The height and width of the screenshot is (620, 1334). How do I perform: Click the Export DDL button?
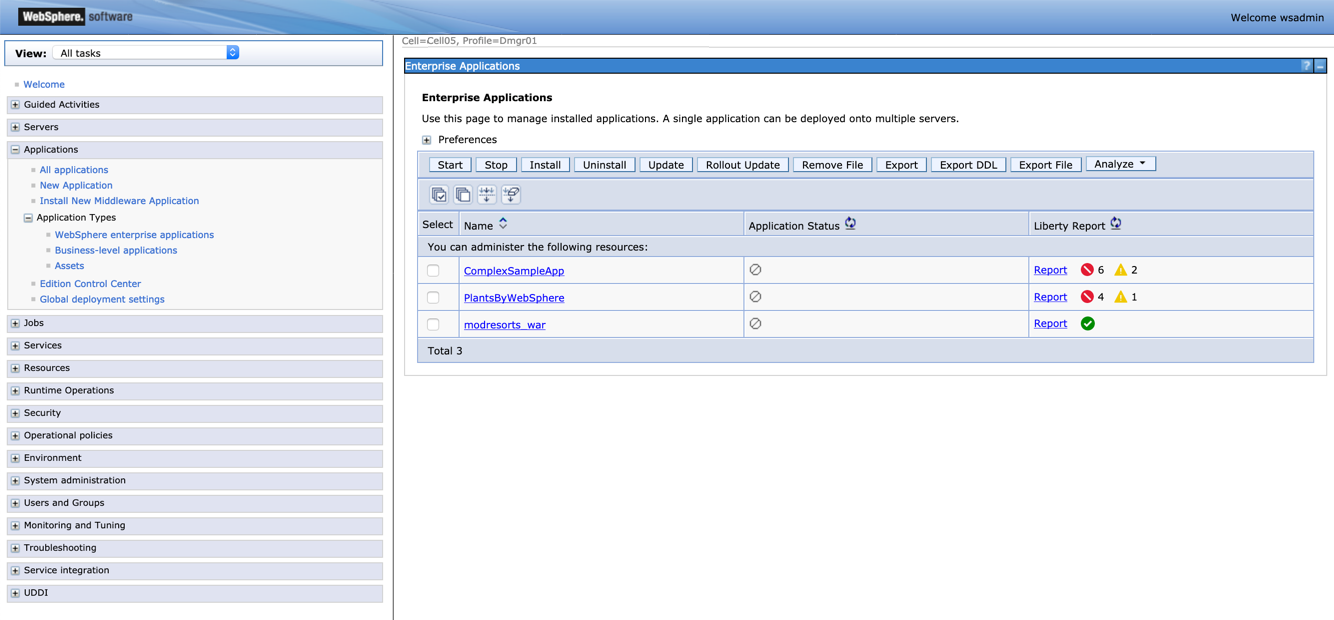pyautogui.click(x=968, y=165)
